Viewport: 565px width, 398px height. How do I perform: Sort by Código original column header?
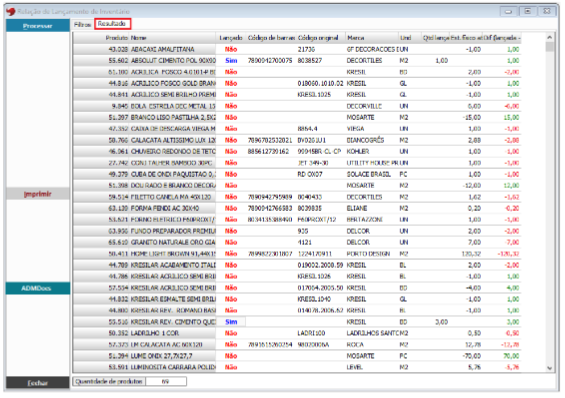pyautogui.click(x=321, y=38)
